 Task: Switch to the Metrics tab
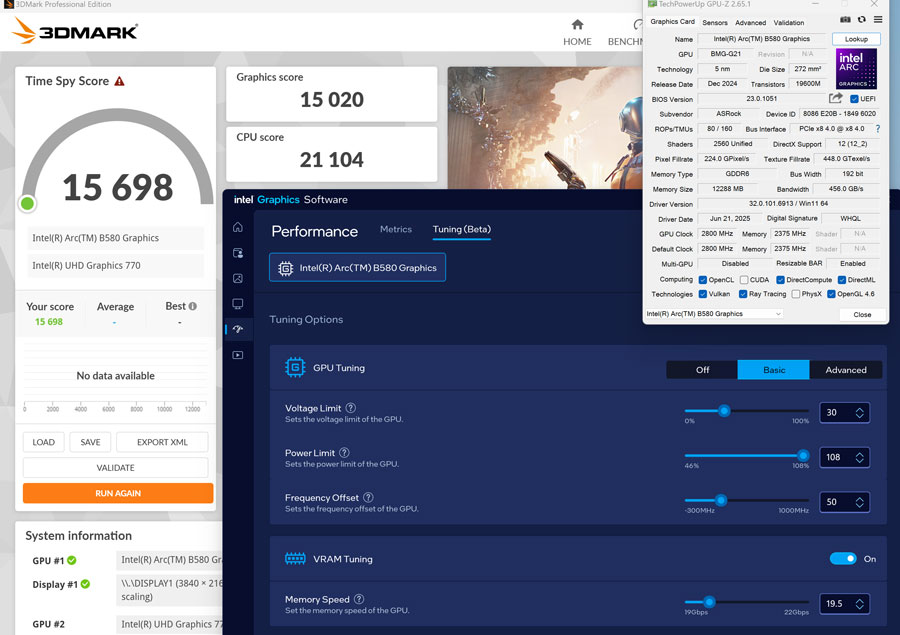coord(395,229)
